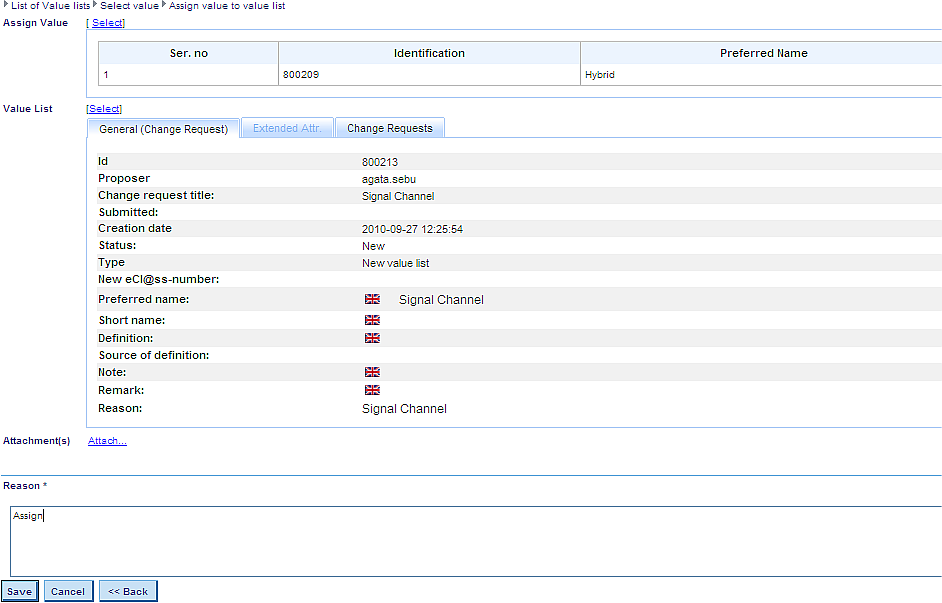Switch to the Change Requests tab
The height and width of the screenshot is (603, 942).
click(389, 128)
